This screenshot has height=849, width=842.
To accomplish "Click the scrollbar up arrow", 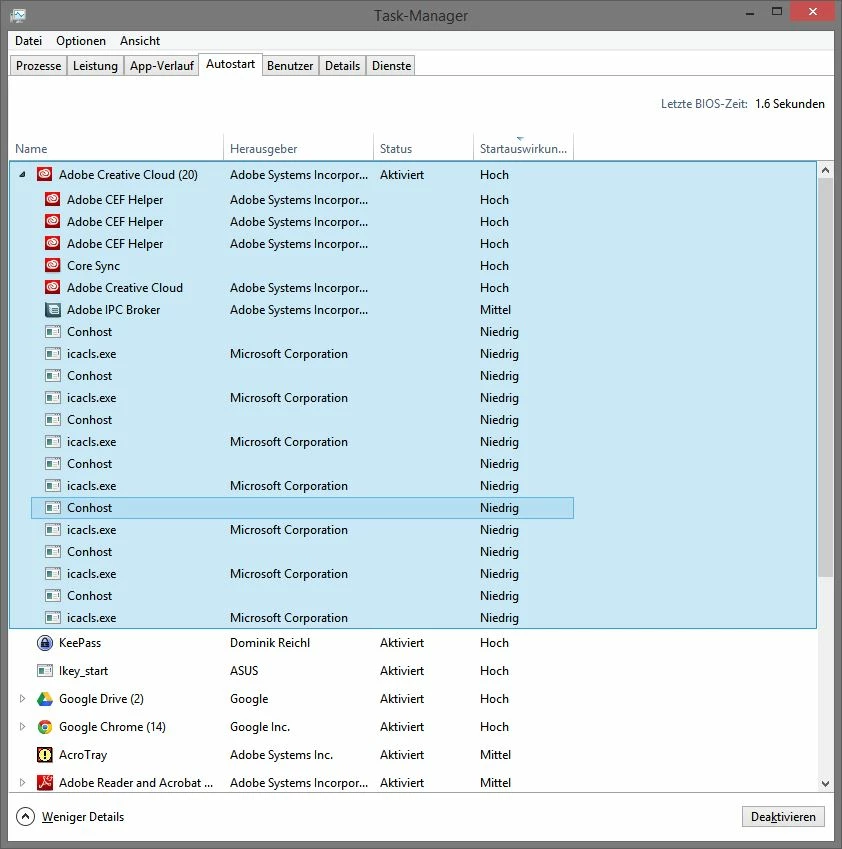I will 825,171.
